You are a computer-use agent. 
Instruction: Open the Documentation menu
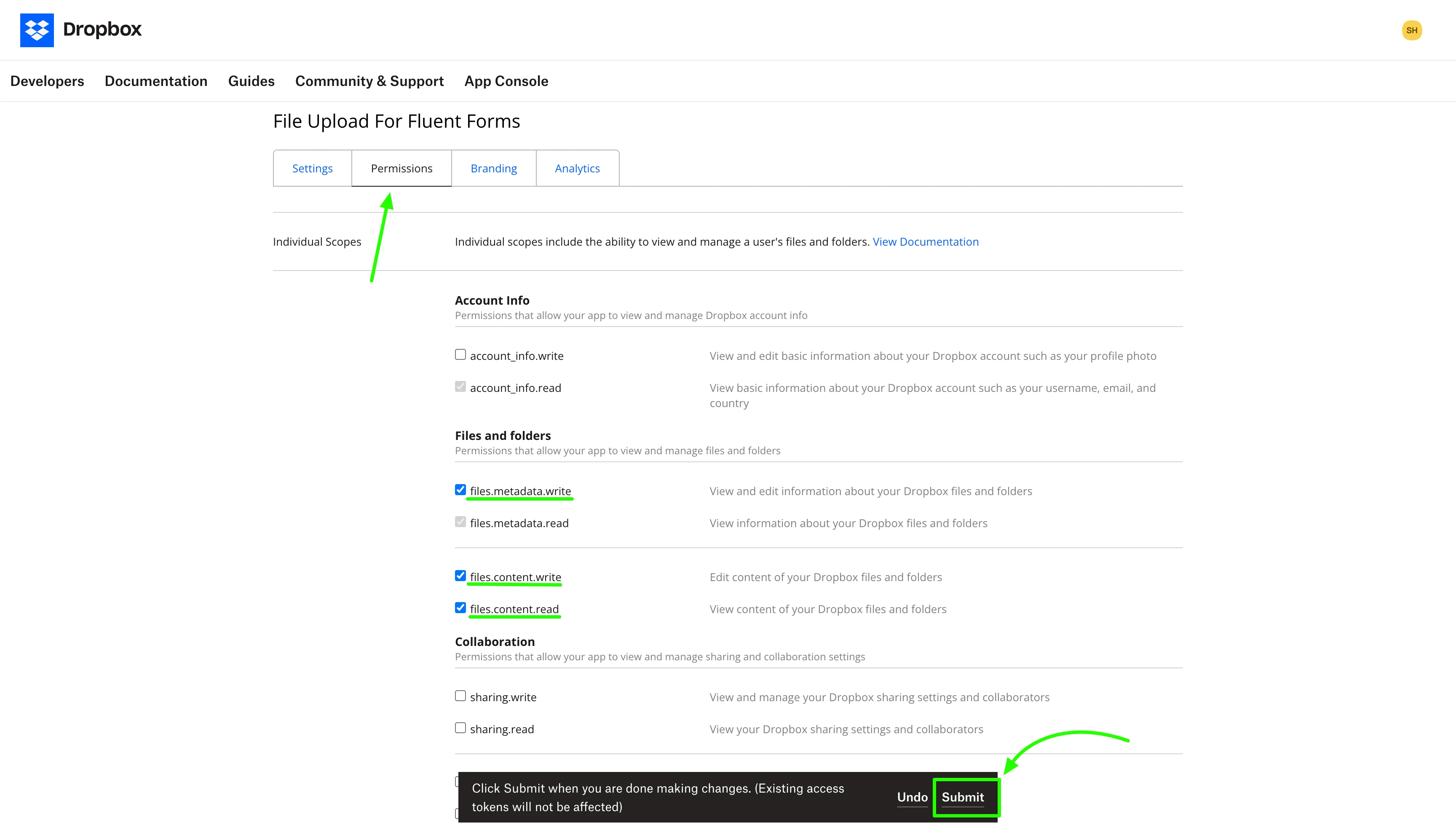[x=156, y=81]
